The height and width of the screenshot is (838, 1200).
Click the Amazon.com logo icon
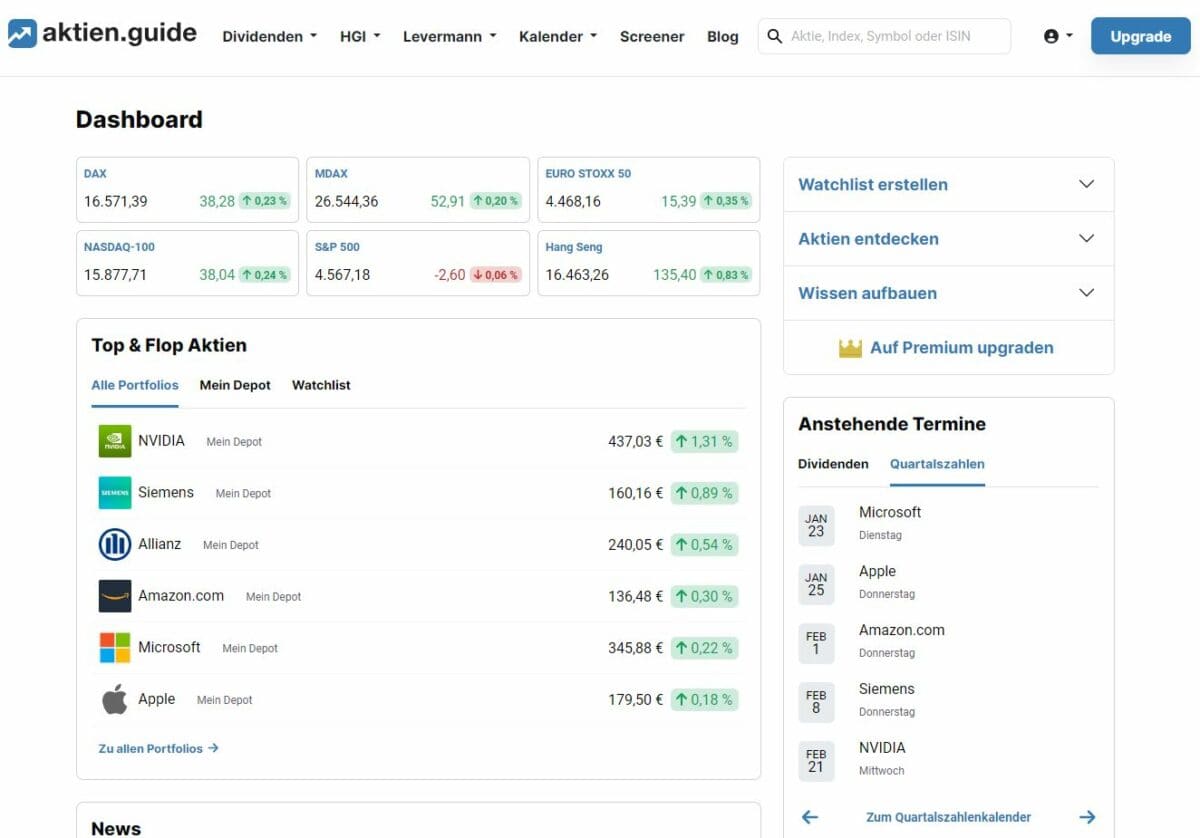113,596
